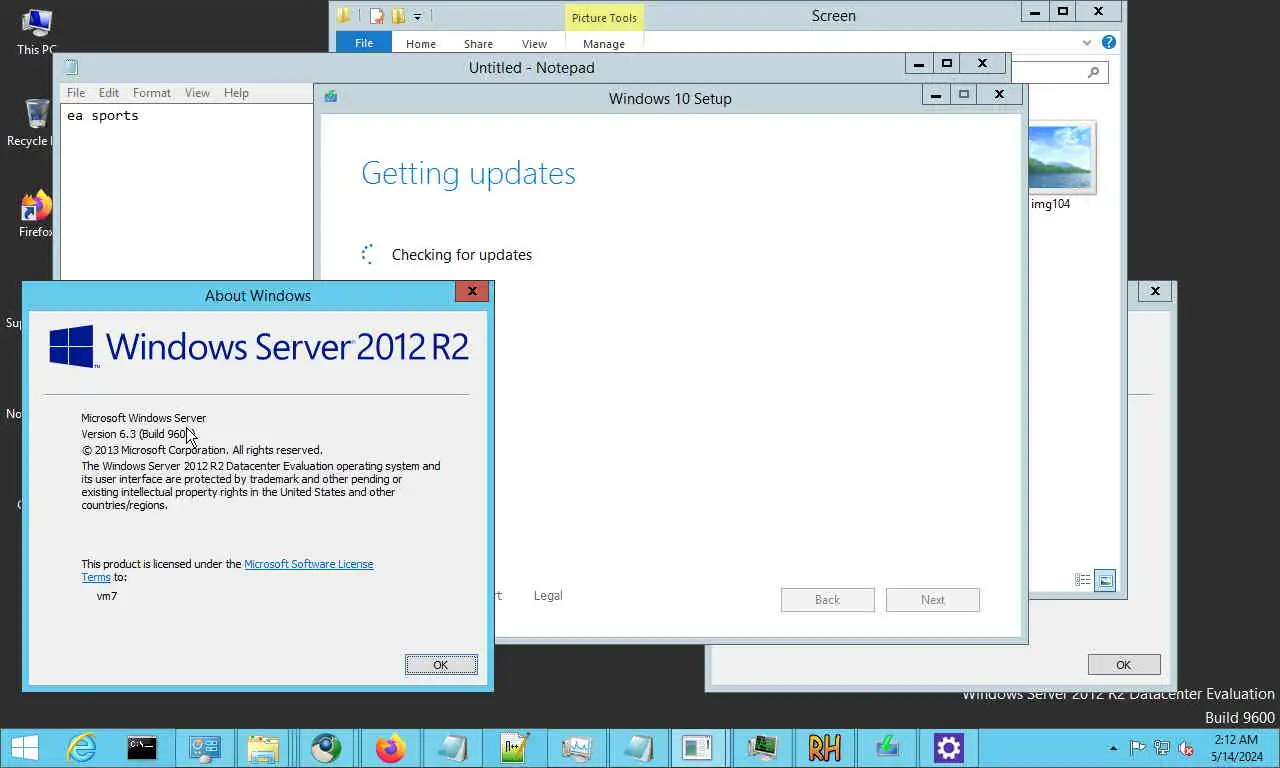Show hidden tray icons arrow

pyautogui.click(x=1114, y=748)
